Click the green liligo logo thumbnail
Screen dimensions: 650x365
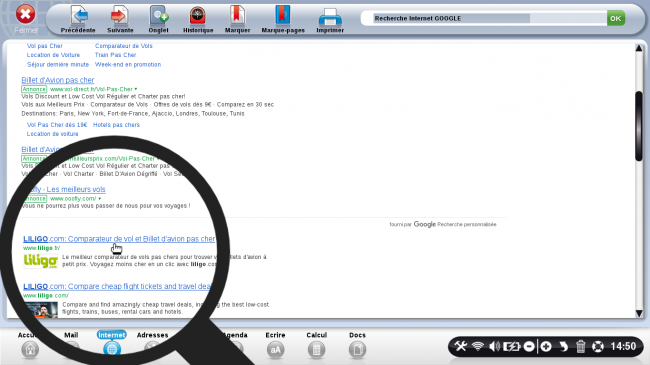coord(41,260)
